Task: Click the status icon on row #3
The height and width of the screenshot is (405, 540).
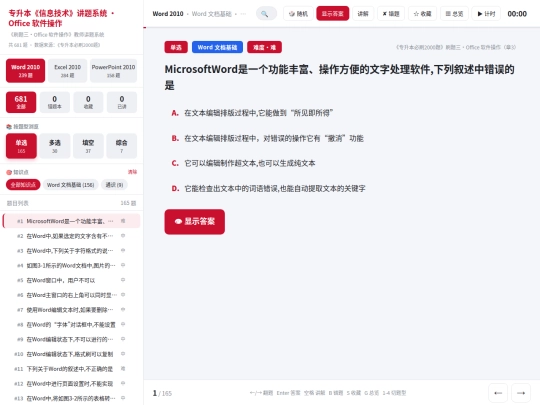Action: tap(123, 250)
